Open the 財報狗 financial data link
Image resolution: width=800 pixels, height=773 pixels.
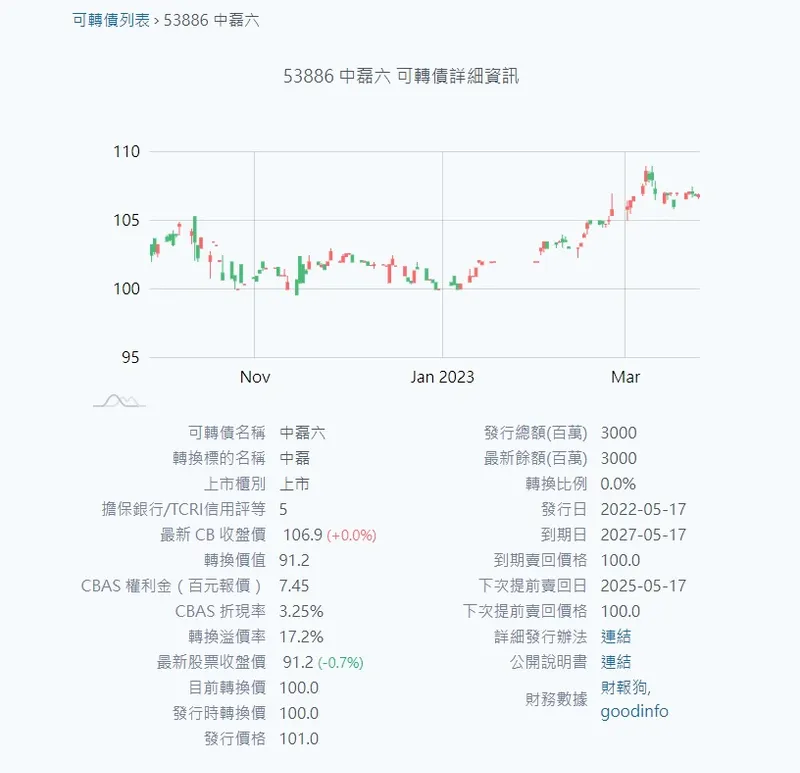(x=625, y=687)
